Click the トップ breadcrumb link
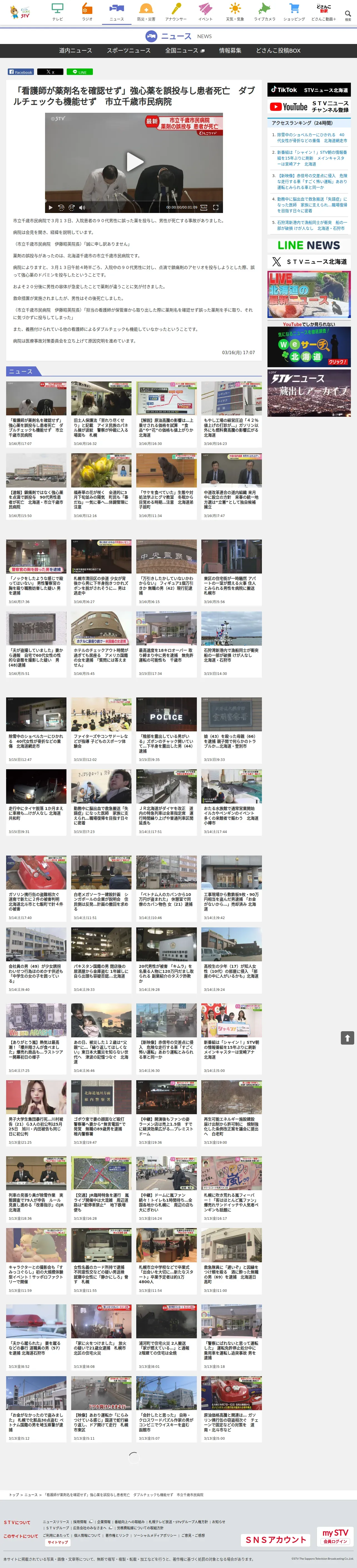 click(13, 1495)
